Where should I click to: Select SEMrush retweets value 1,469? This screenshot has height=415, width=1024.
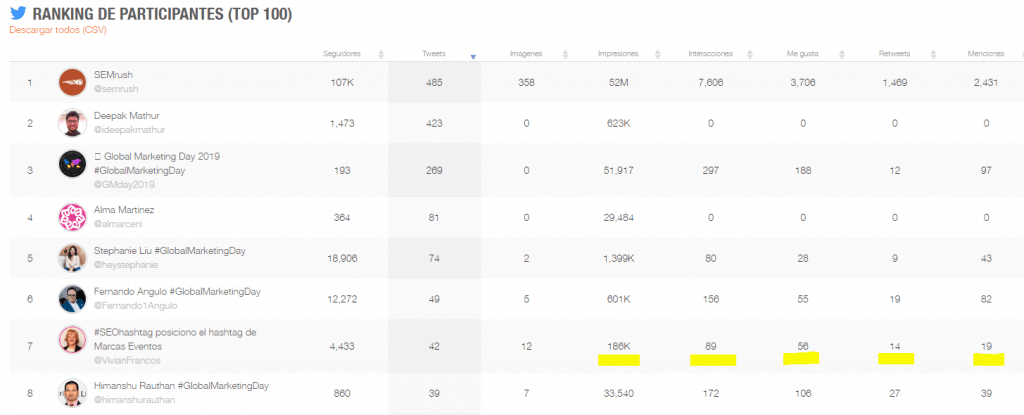[895, 82]
